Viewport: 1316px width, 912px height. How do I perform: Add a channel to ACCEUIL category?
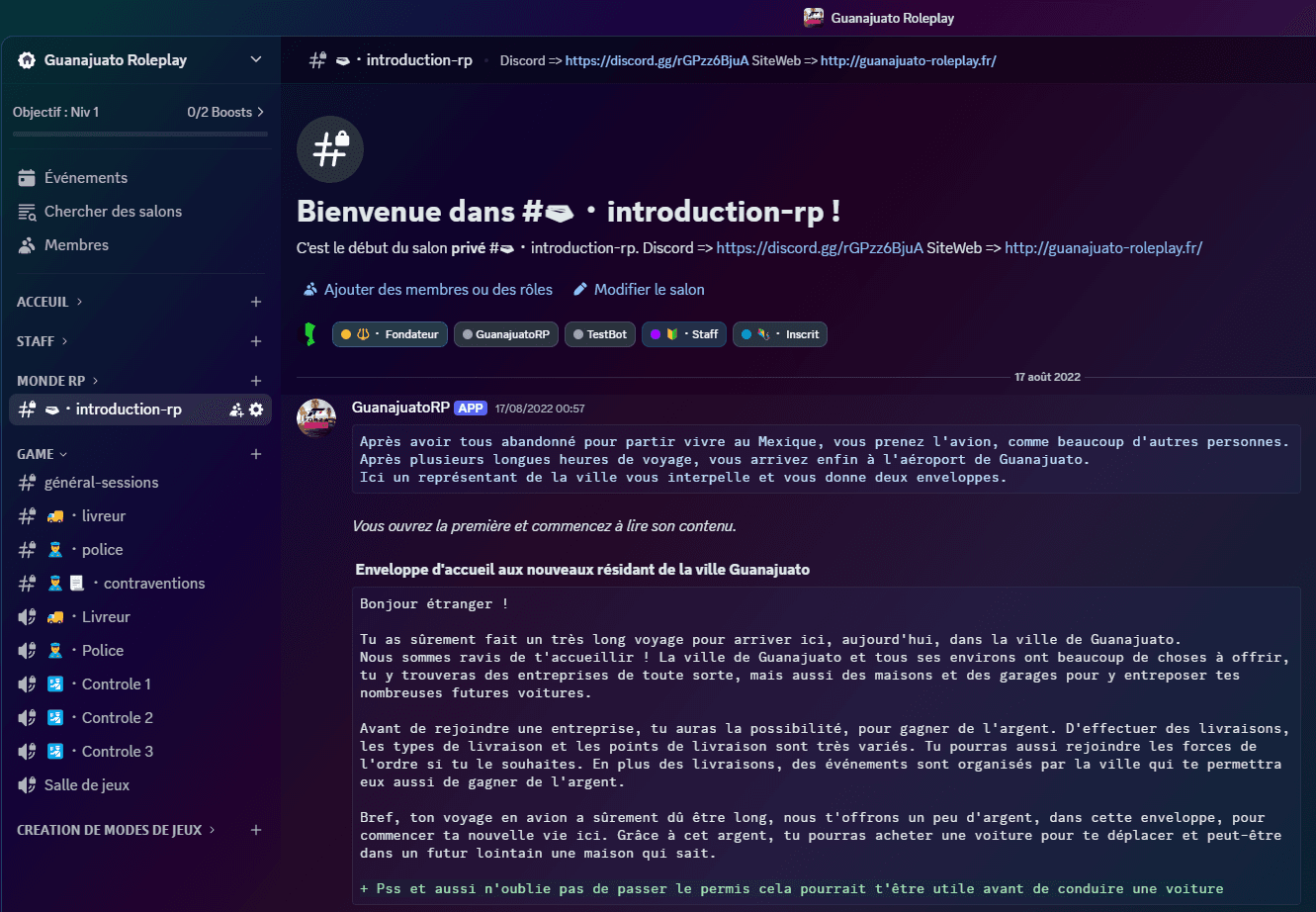point(256,302)
